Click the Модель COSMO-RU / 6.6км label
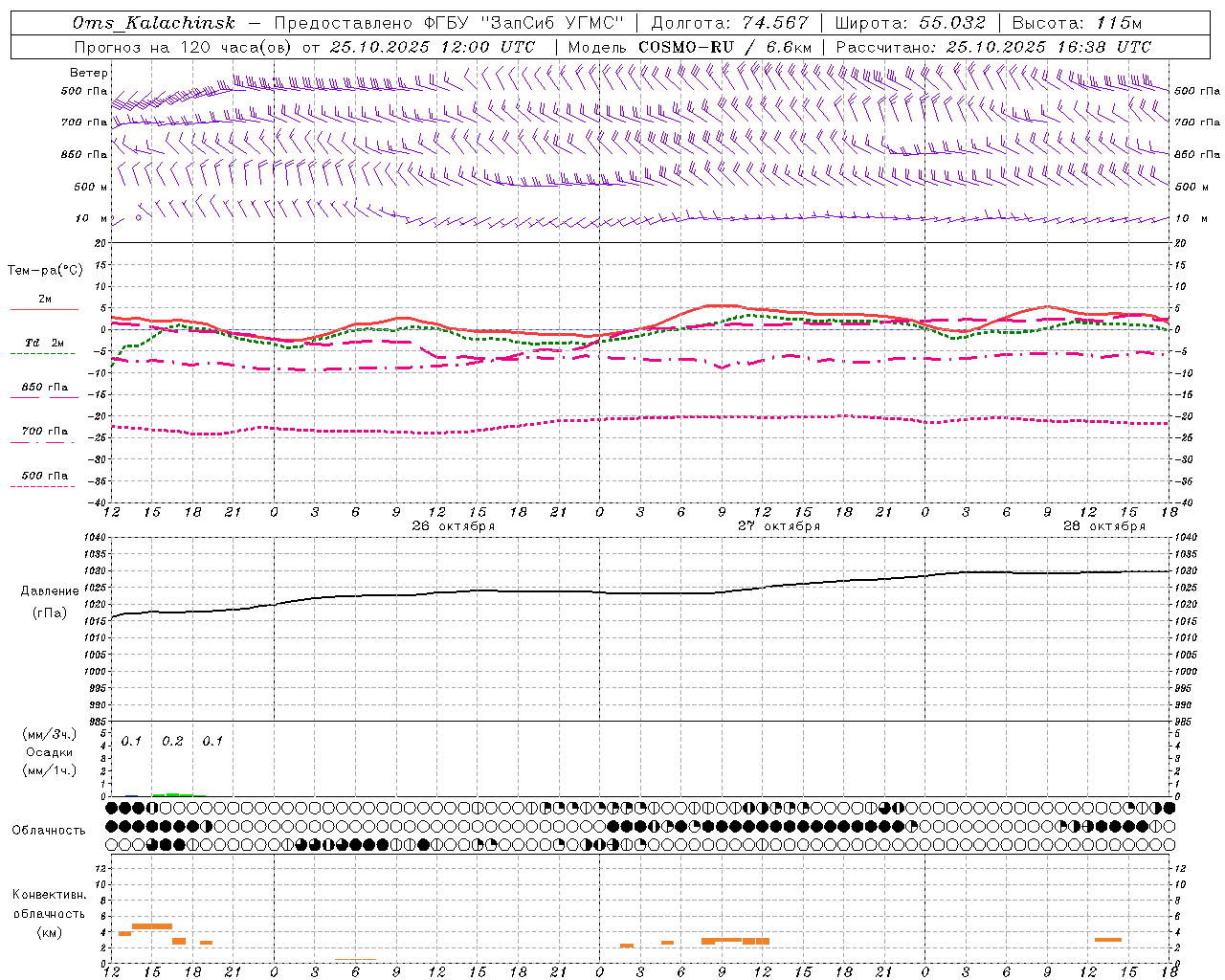Viewport: 1225px width, 980px height. 690,47
